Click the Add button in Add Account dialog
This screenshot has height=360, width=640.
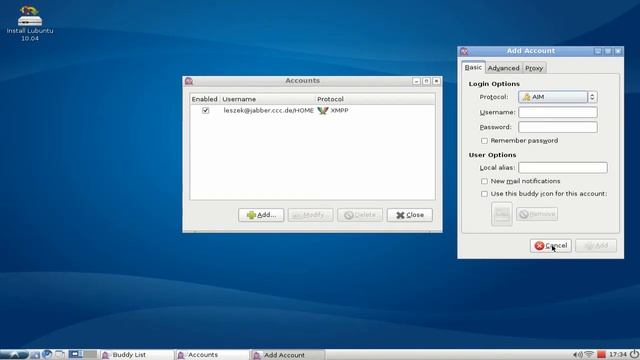pyautogui.click(x=596, y=246)
